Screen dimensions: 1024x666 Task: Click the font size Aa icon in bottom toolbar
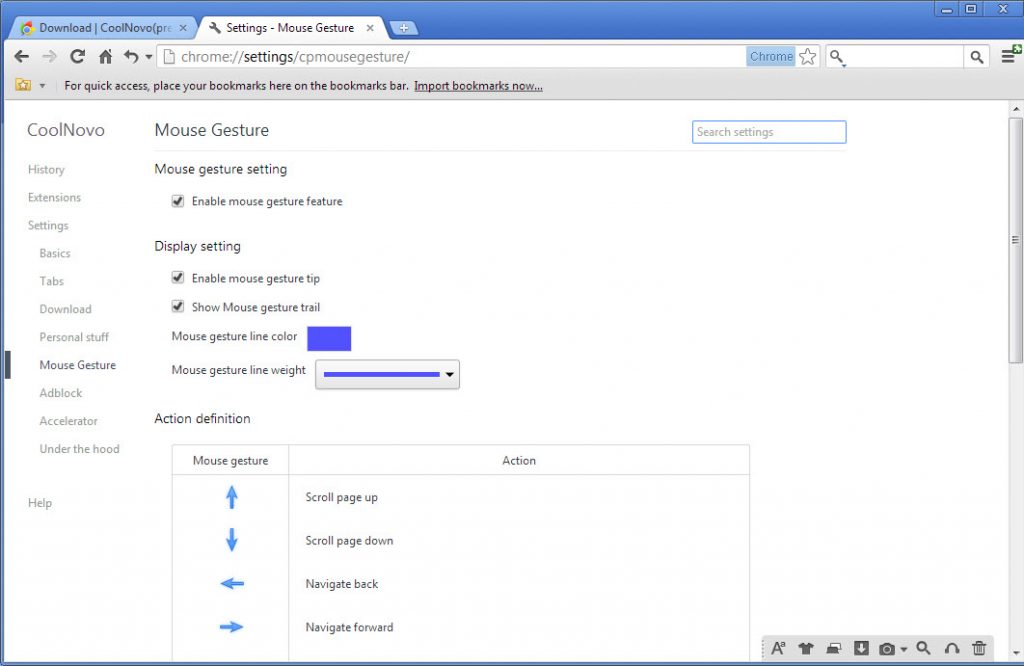(778, 648)
